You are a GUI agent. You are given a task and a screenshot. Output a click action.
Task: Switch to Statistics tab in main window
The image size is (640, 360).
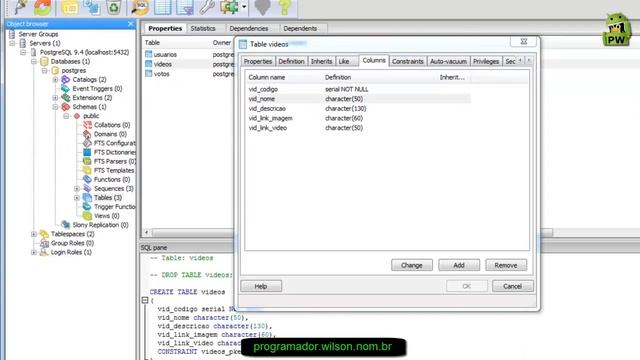coord(203,28)
